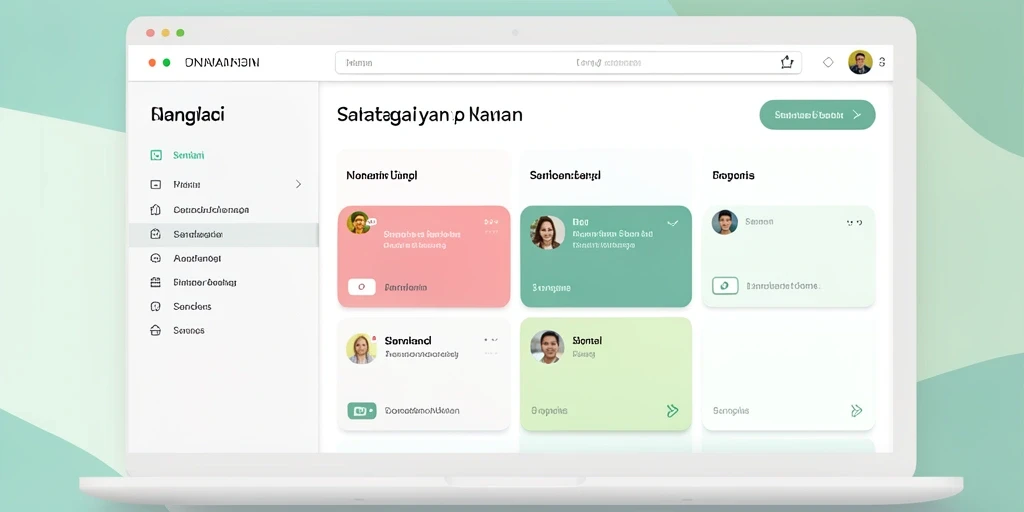
Task: Click the orange dot in the app header
Action: click(x=152, y=63)
